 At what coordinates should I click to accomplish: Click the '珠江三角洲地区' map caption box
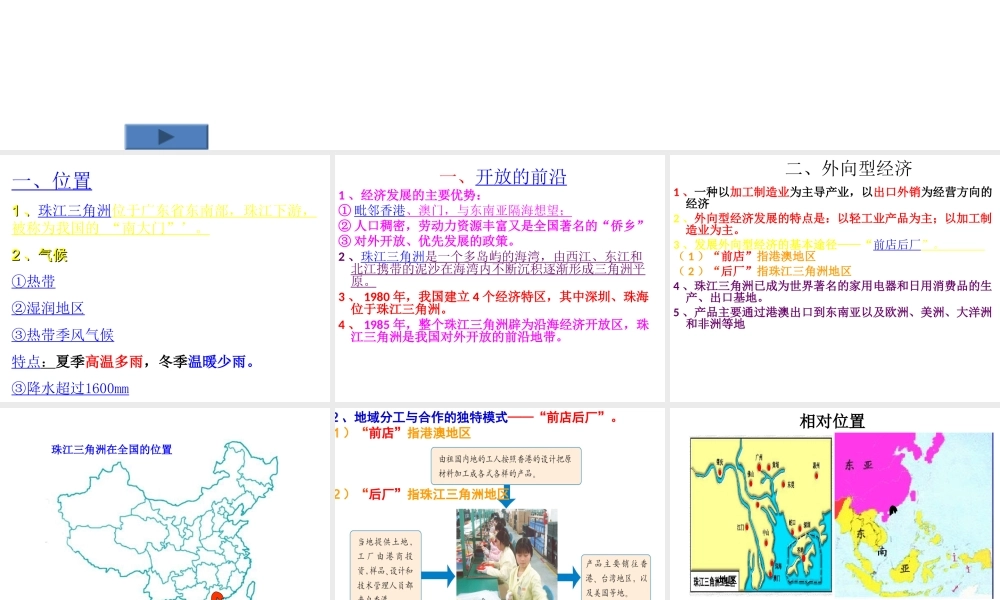[715, 581]
